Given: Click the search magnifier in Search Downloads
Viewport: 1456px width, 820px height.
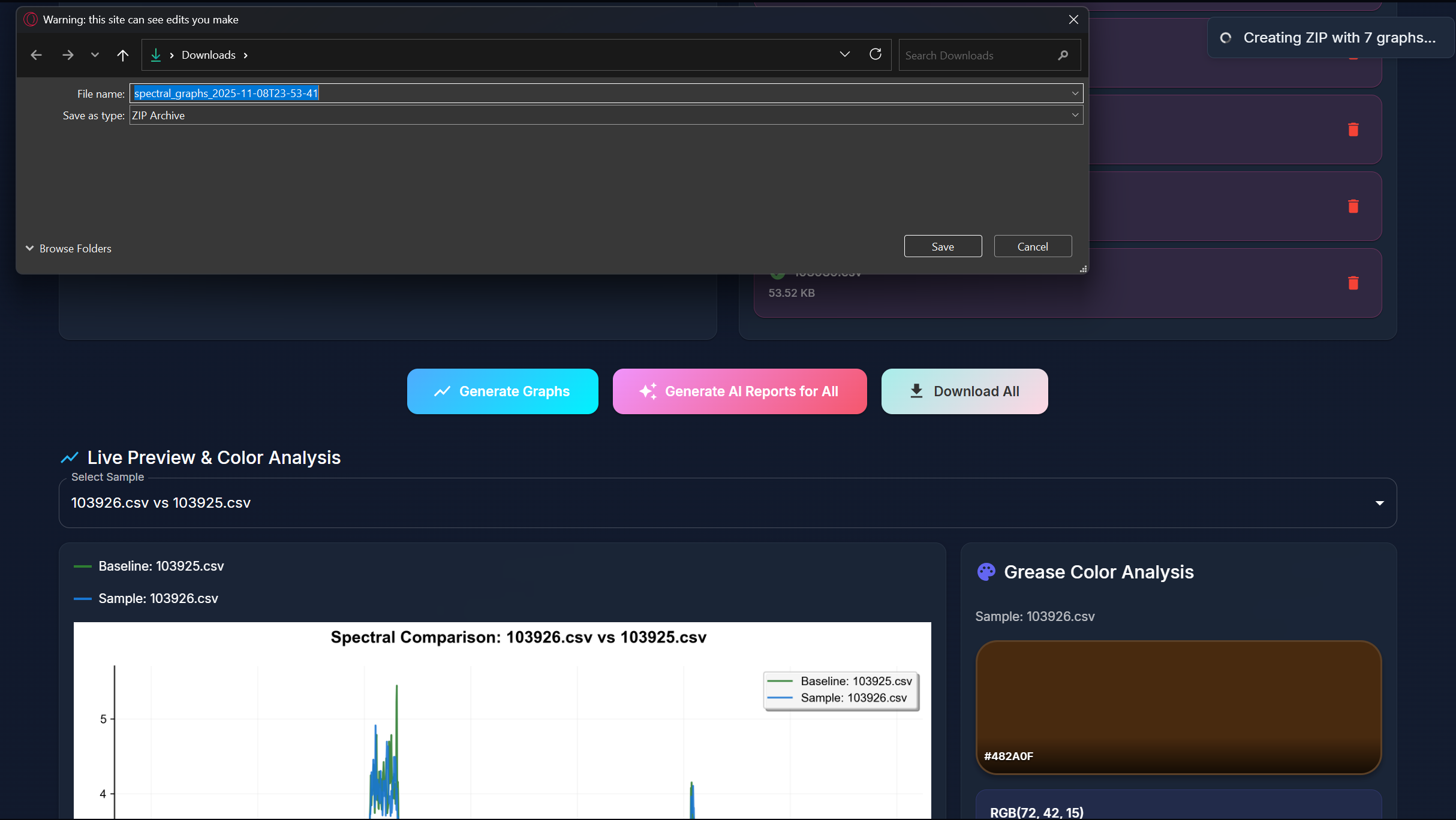Looking at the screenshot, I should click(x=1063, y=55).
